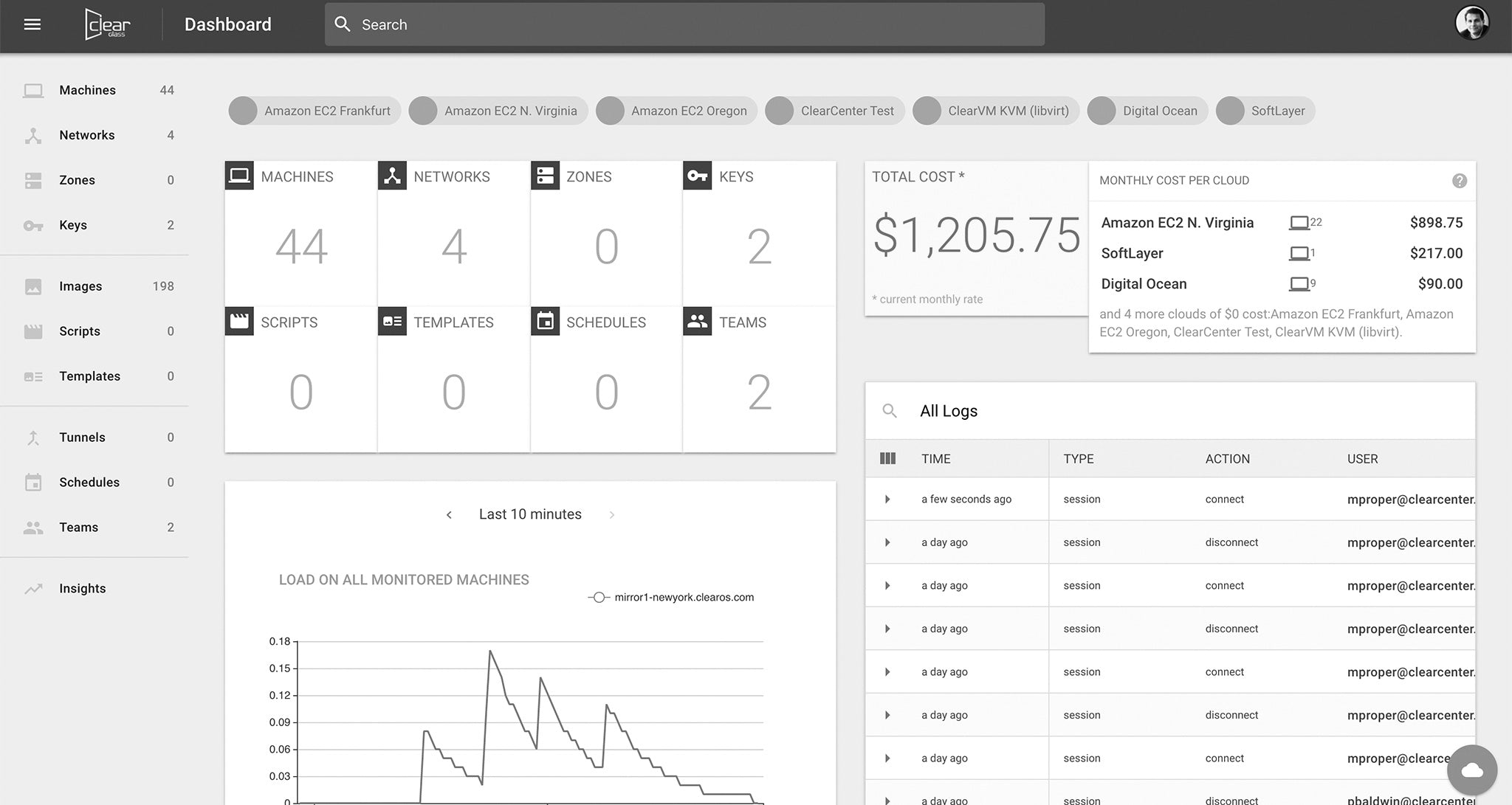Click the Dashboard page title
The height and width of the screenshot is (805, 1512).
point(227,24)
